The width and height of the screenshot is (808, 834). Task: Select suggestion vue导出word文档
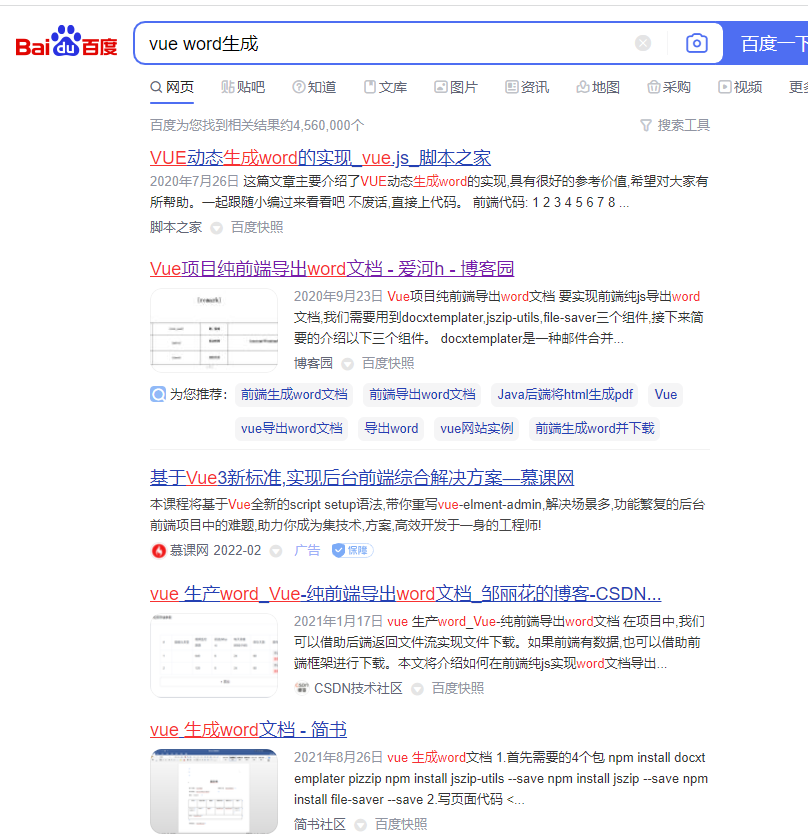click(291, 429)
